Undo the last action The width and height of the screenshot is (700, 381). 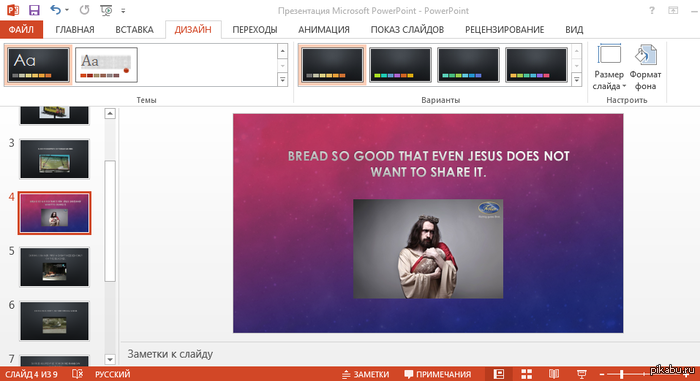pos(55,10)
